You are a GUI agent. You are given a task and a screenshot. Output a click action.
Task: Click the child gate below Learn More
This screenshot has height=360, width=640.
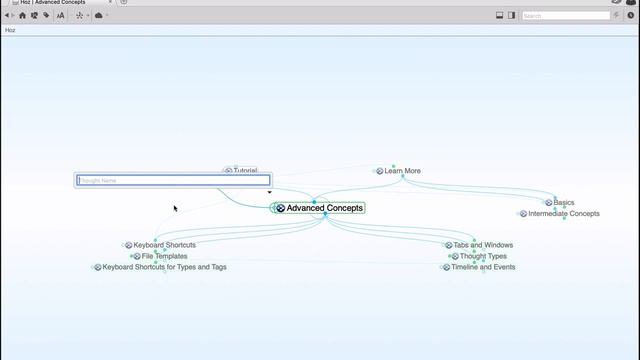[403, 176]
